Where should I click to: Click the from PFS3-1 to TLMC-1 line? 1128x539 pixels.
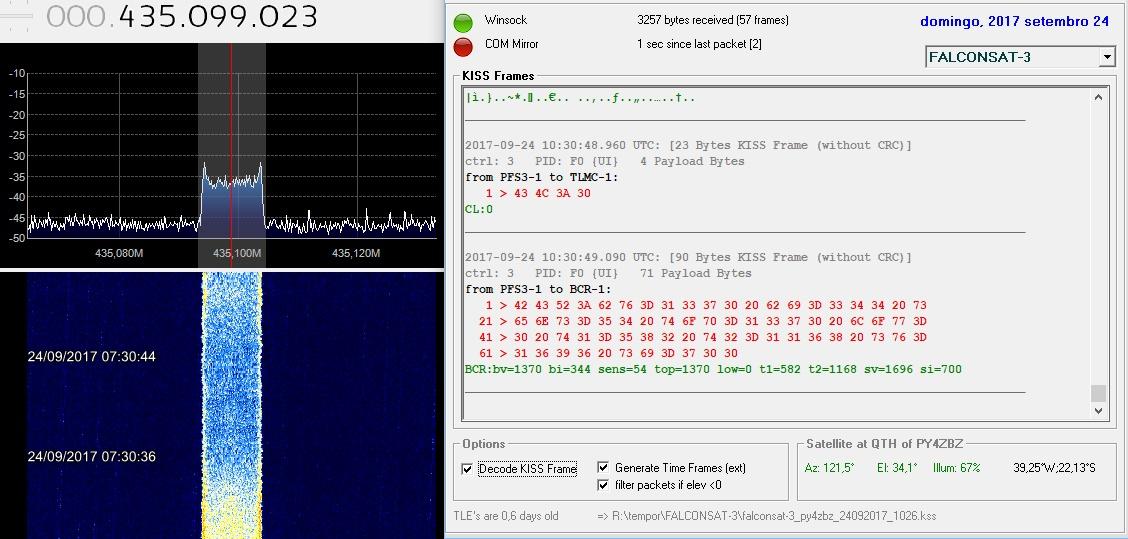(542, 177)
